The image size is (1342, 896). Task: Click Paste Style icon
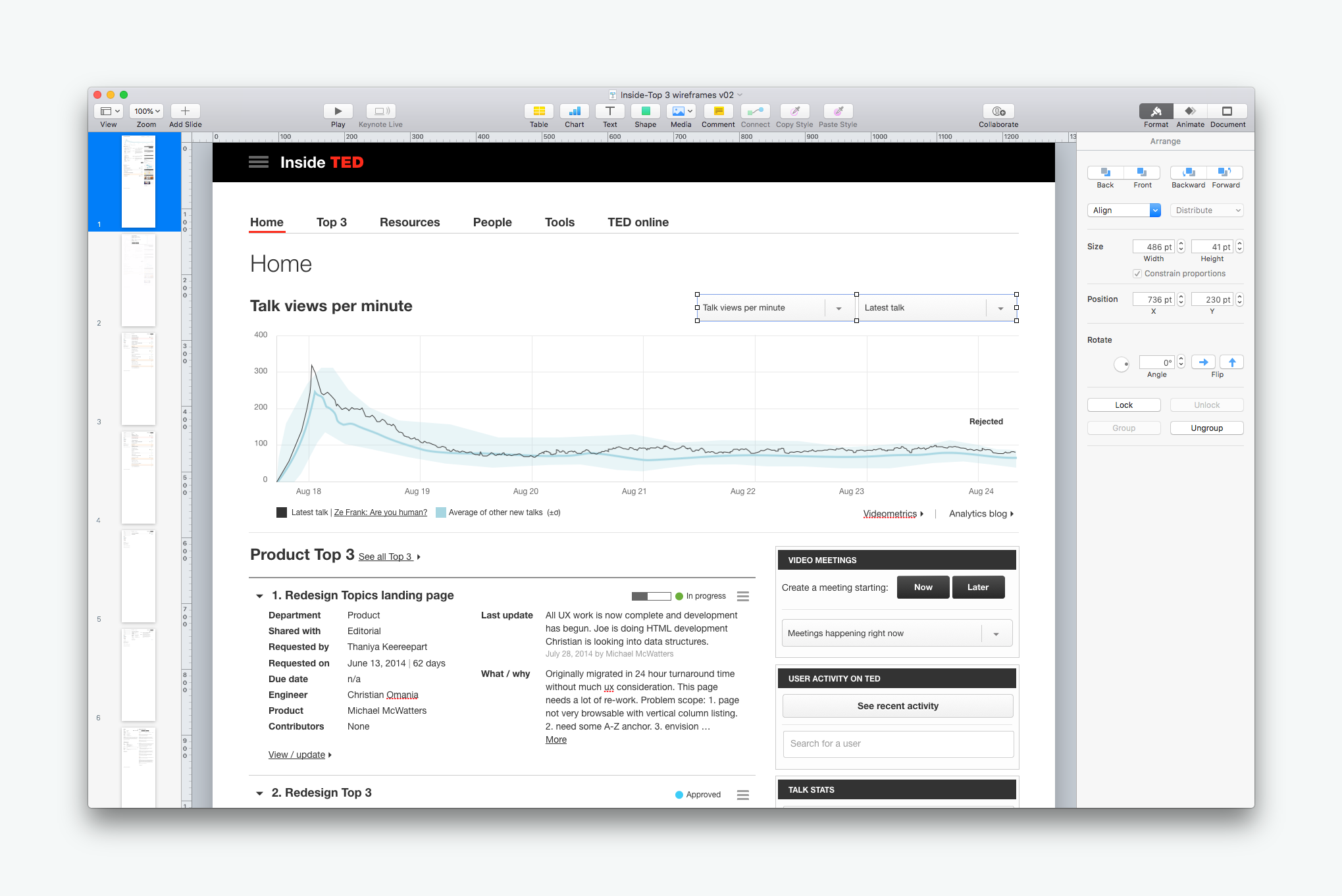pyautogui.click(x=839, y=111)
